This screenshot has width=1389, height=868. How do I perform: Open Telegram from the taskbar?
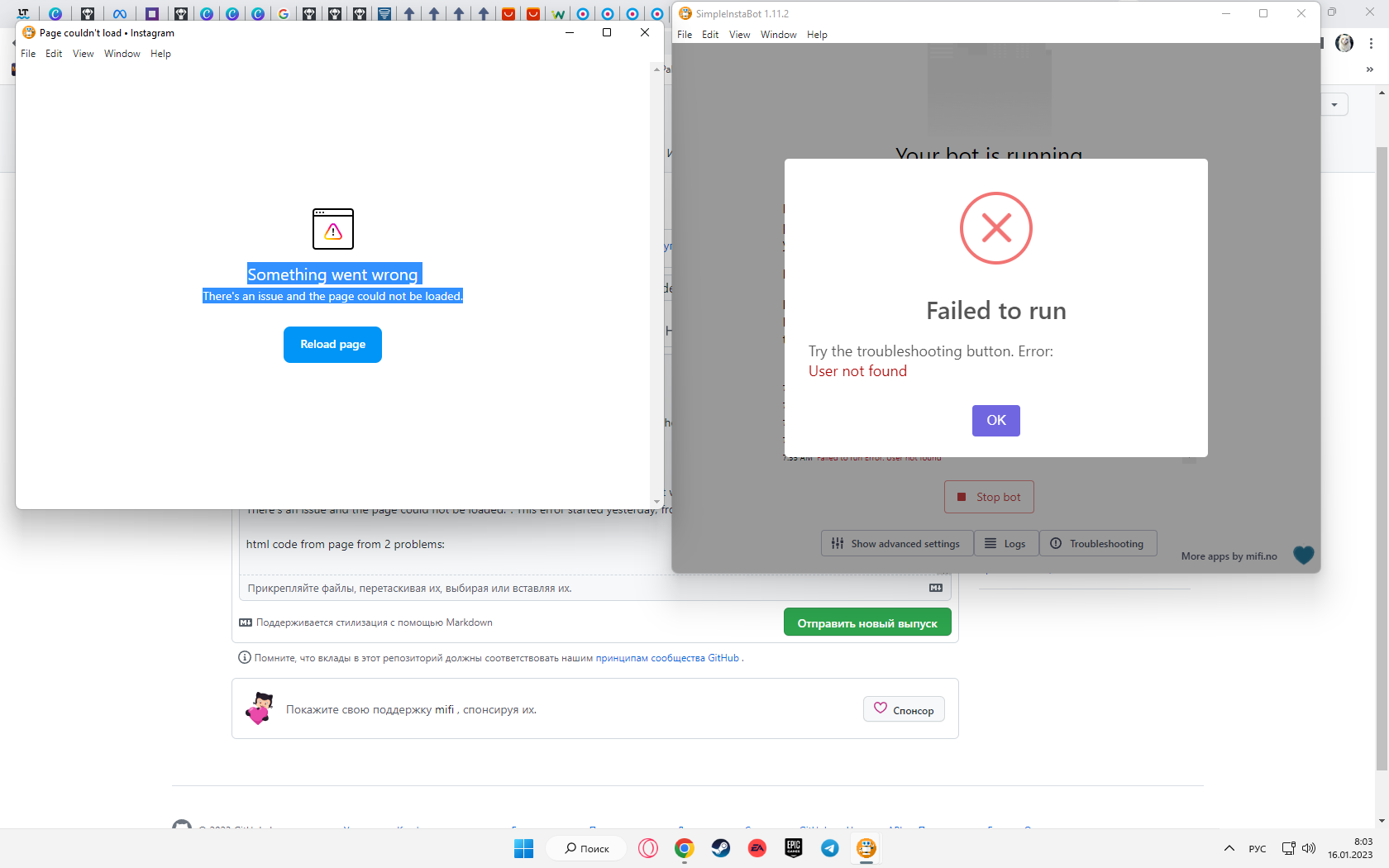(830, 848)
